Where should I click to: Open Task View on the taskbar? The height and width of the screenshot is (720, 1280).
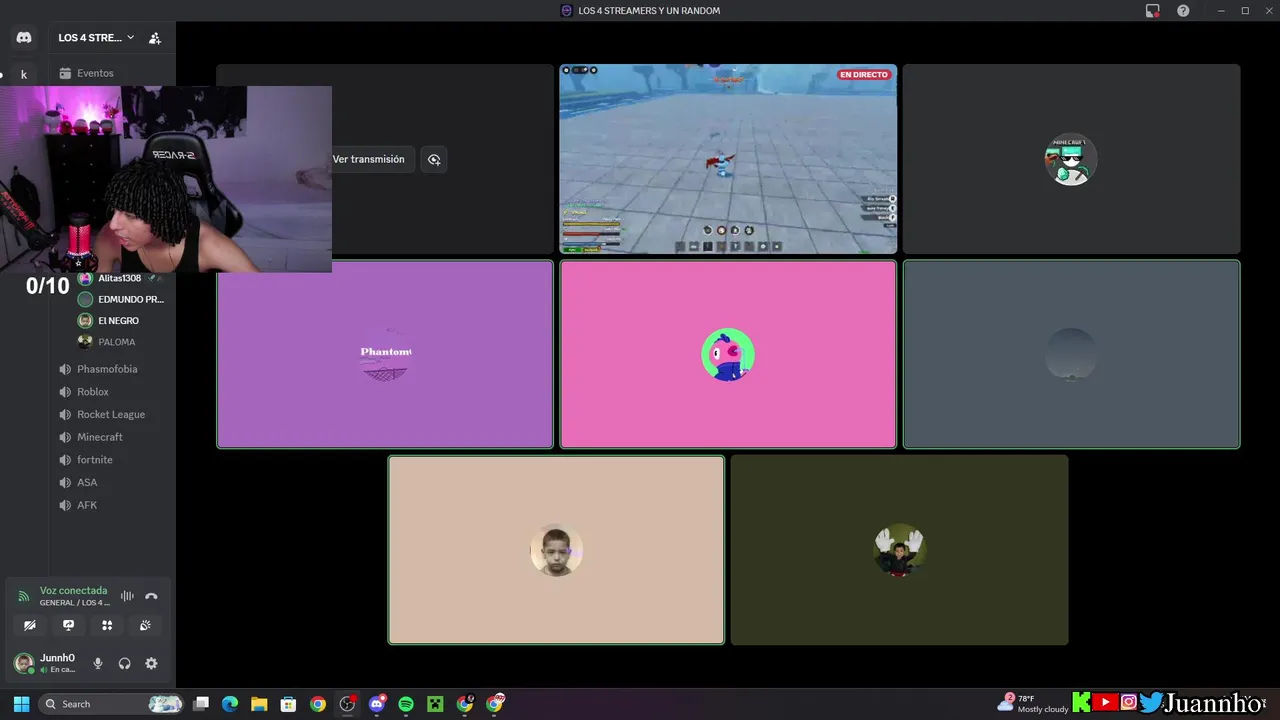click(x=201, y=704)
